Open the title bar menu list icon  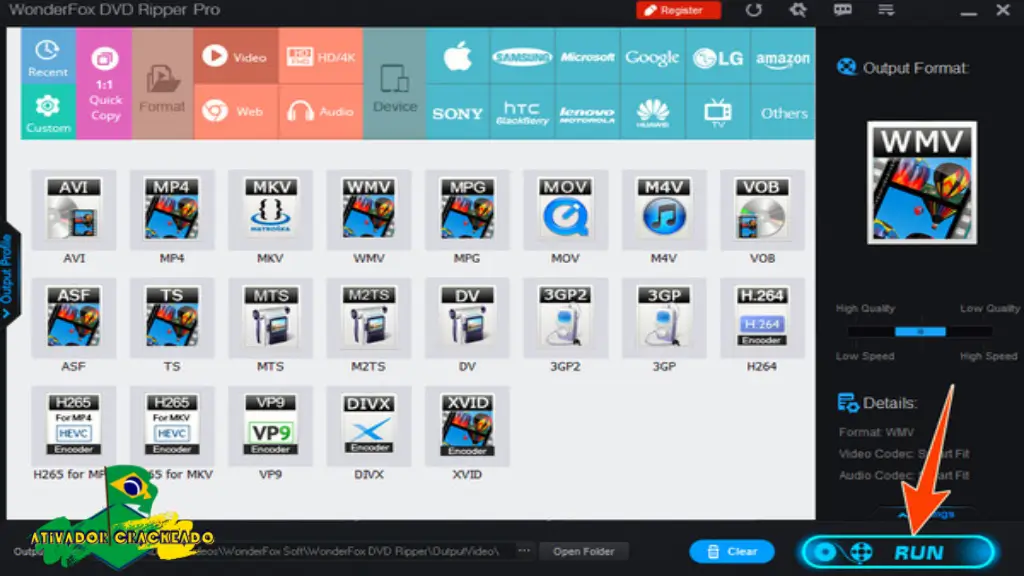[886, 10]
